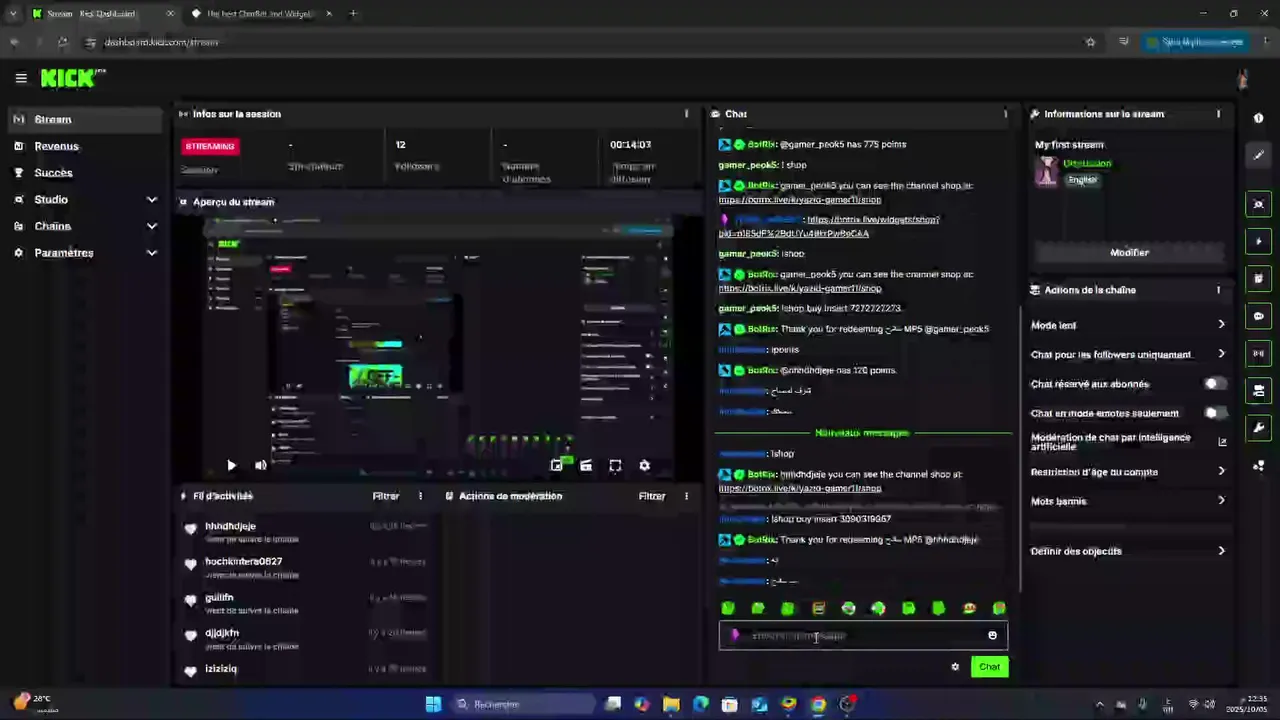Insert the first green emote in quick emote row
The width and height of the screenshot is (1280, 720).
[x=728, y=608]
